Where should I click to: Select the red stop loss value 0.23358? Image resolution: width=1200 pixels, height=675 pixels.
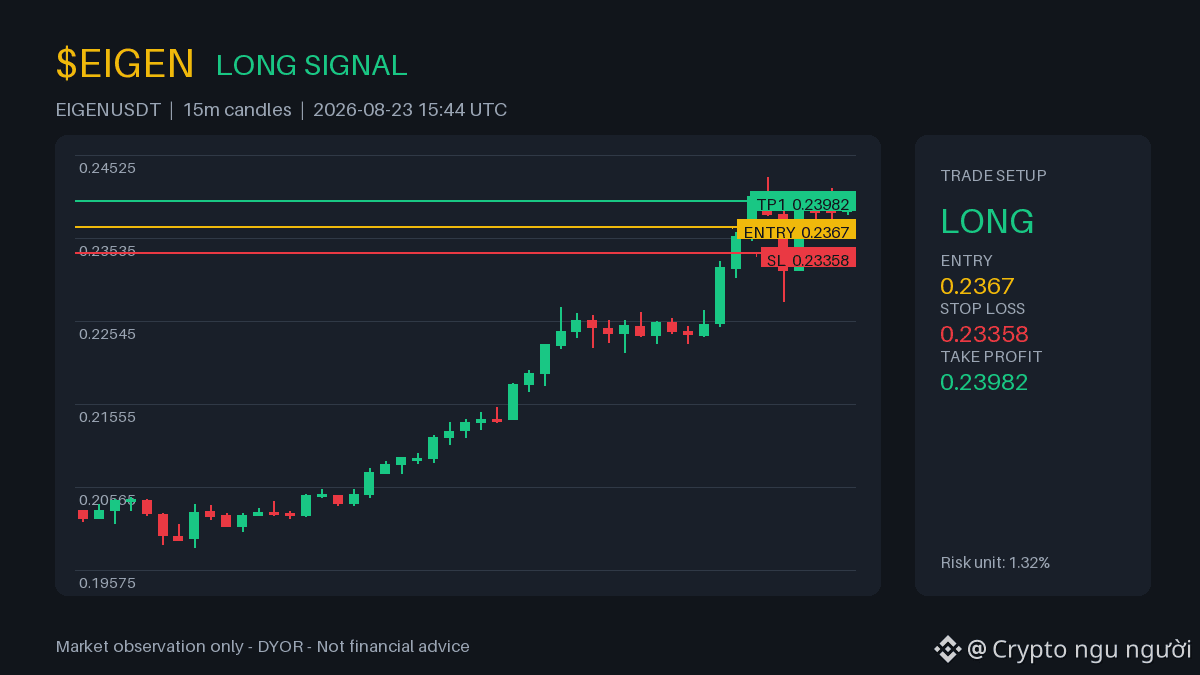(984, 334)
